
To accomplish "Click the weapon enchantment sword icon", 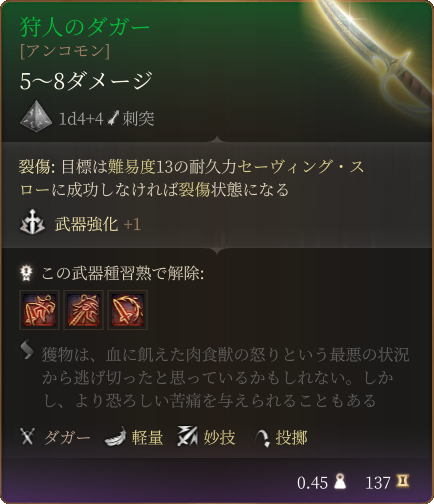I will tap(32, 222).
